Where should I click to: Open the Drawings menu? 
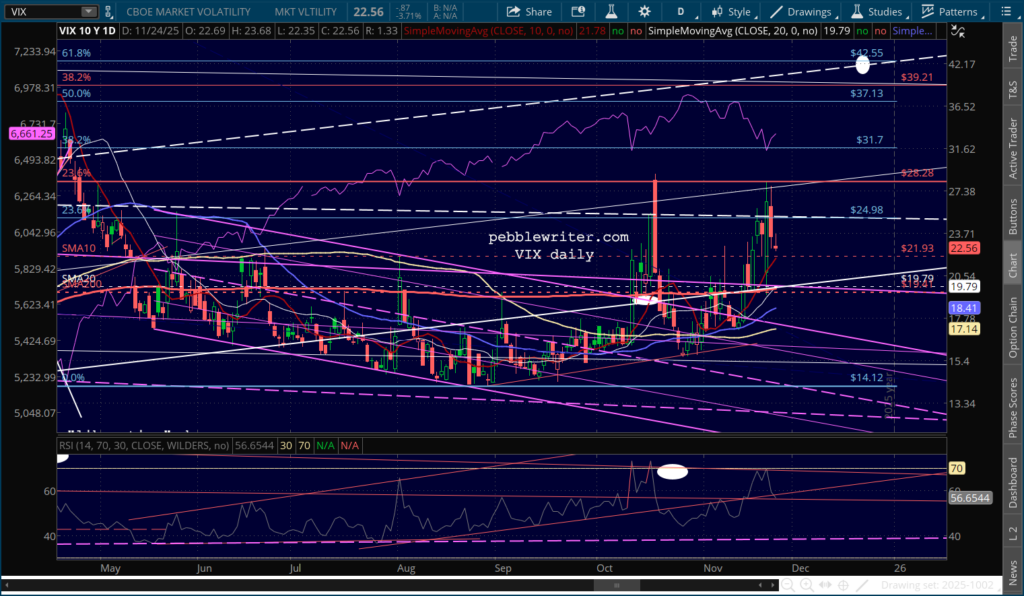point(802,12)
